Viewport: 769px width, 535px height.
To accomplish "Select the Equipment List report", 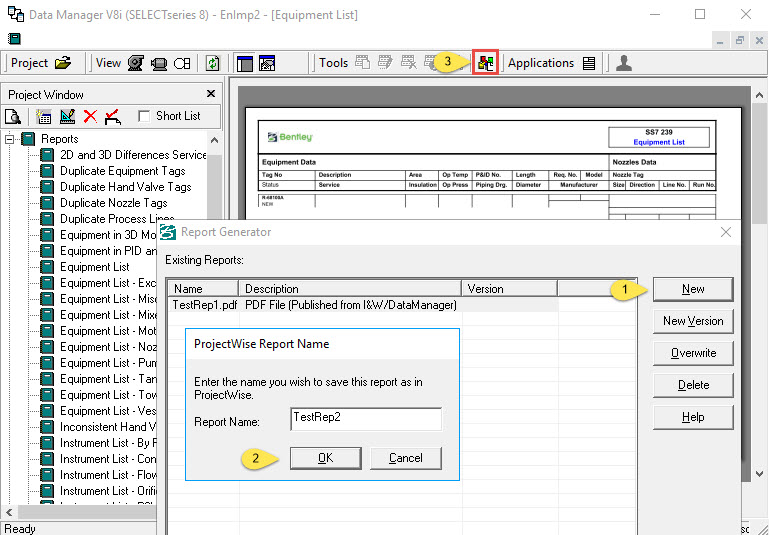I will click(x=95, y=267).
